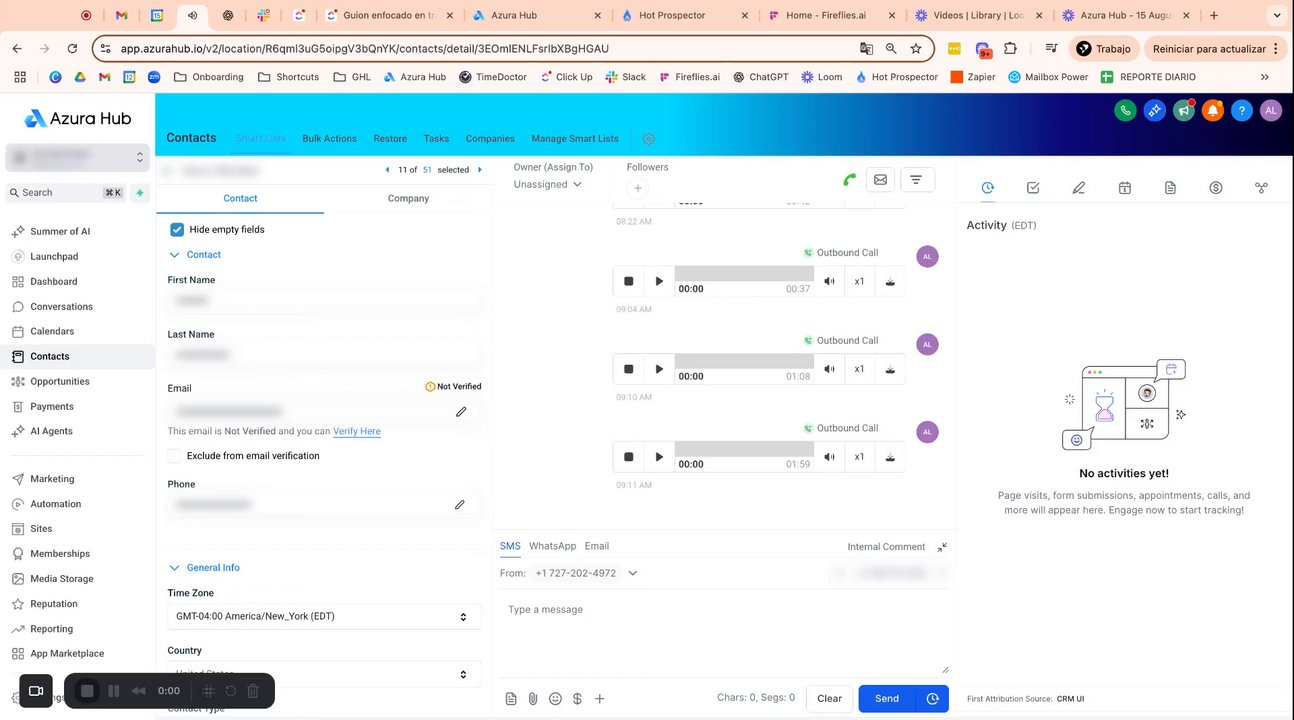Open the notifications bell icon

tap(1212, 111)
